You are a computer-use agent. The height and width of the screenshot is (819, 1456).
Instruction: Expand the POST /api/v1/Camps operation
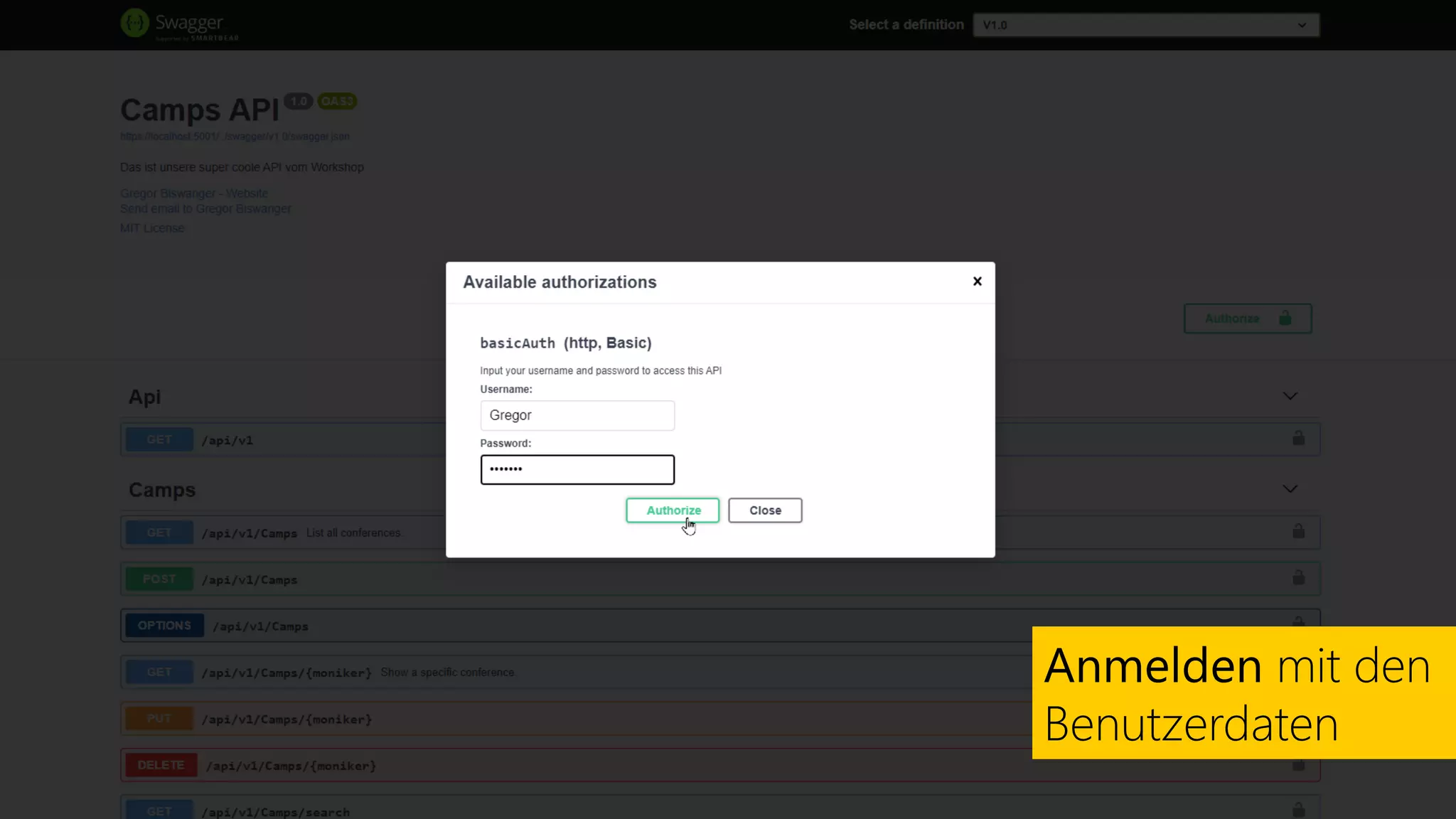(x=720, y=579)
